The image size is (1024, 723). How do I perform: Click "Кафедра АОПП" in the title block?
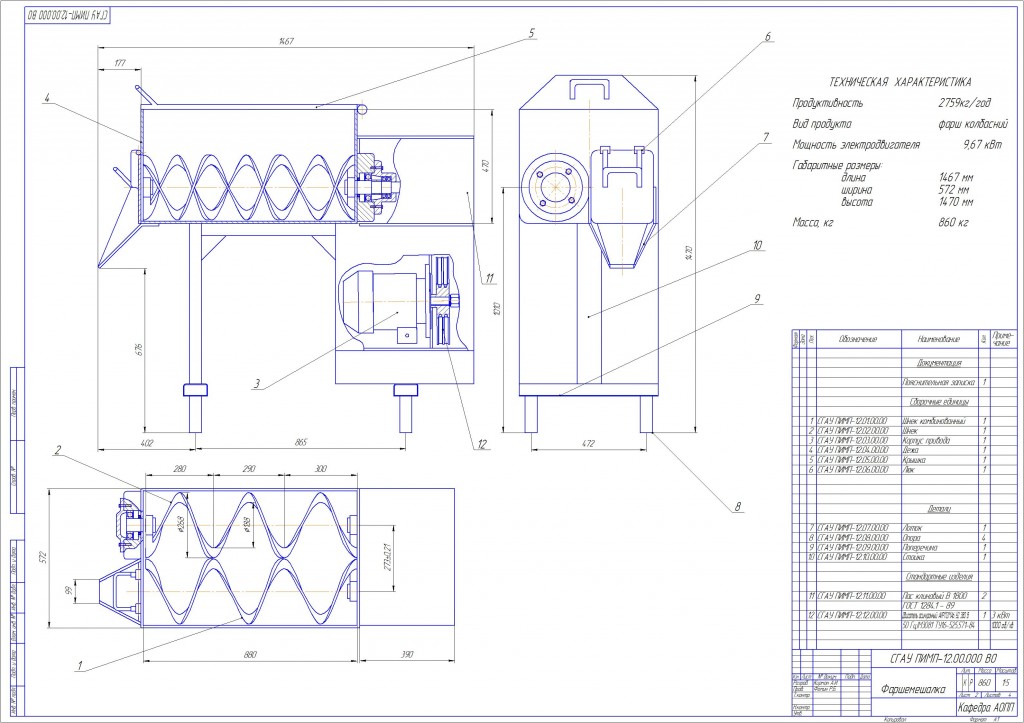click(x=986, y=709)
